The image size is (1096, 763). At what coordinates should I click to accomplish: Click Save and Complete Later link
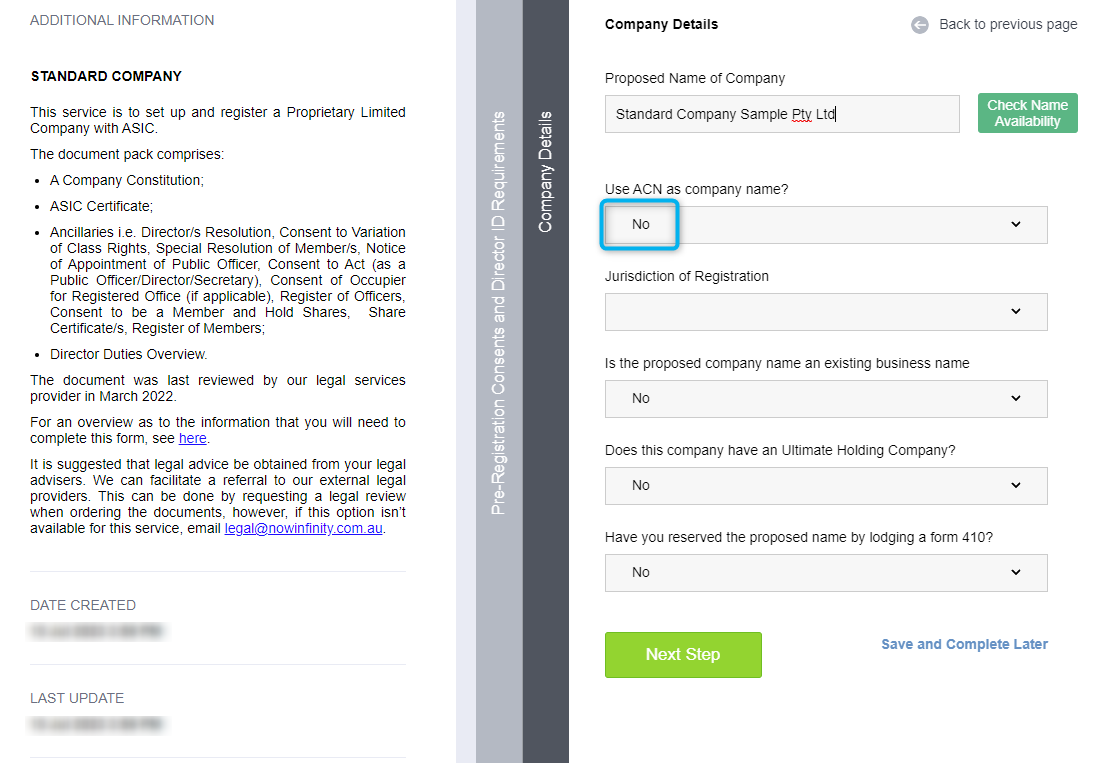pos(964,644)
